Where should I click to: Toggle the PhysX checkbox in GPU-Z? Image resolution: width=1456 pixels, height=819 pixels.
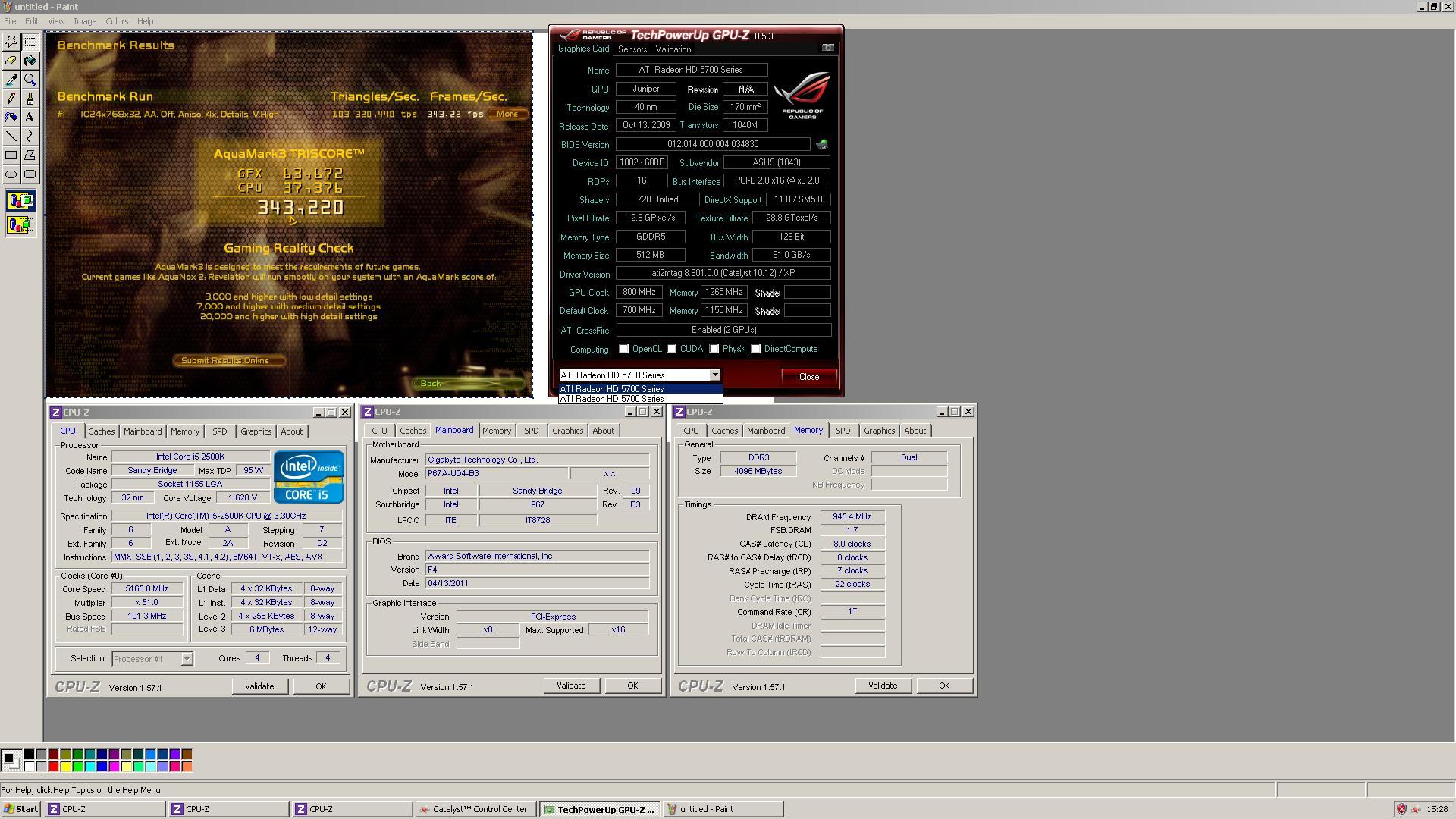(714, 349)
